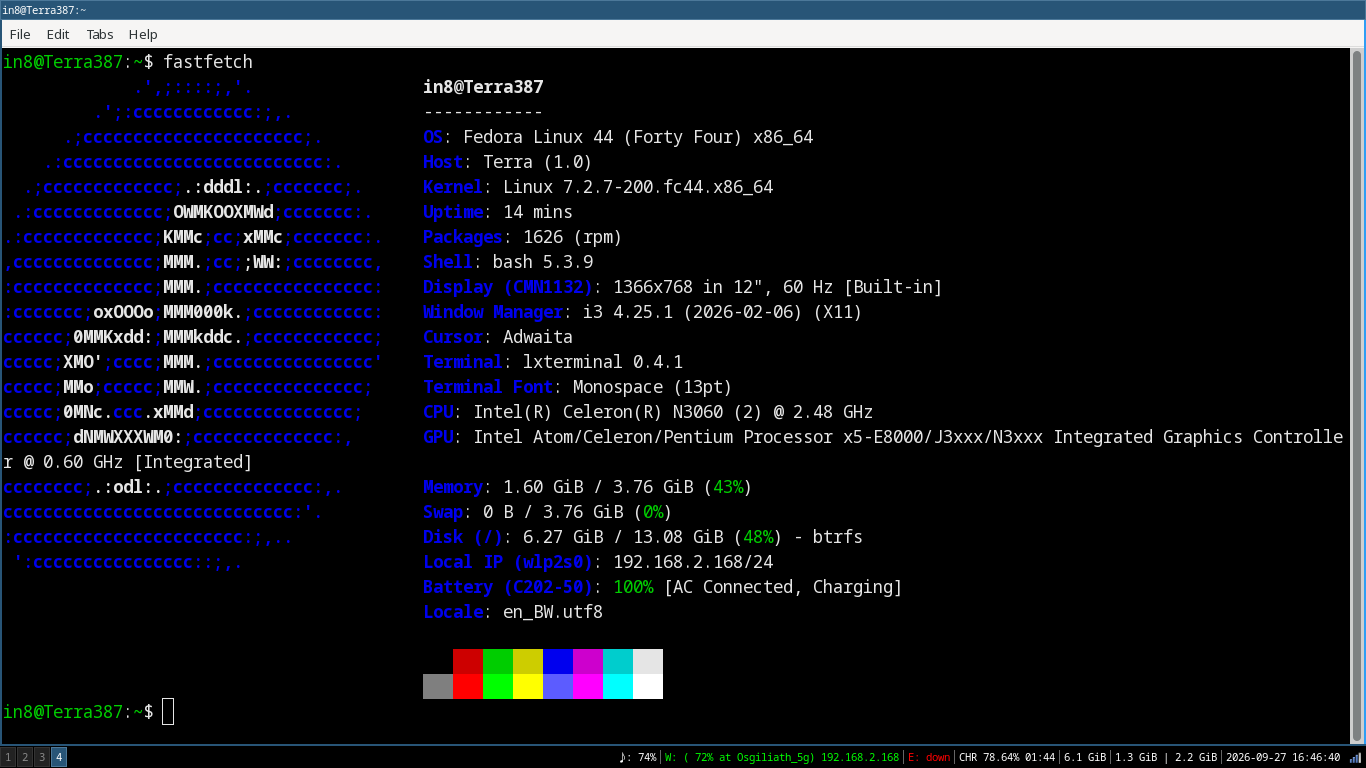
Task: Click the Uptime value '14 mins'
Action: click(x=538, y=212)
